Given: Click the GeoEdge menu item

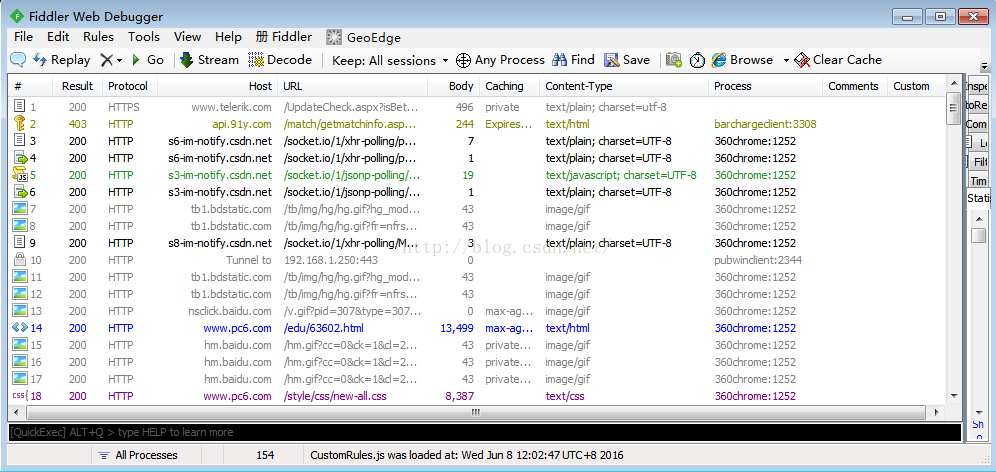Looking at the screenshot, I should [x=363, y=37].
